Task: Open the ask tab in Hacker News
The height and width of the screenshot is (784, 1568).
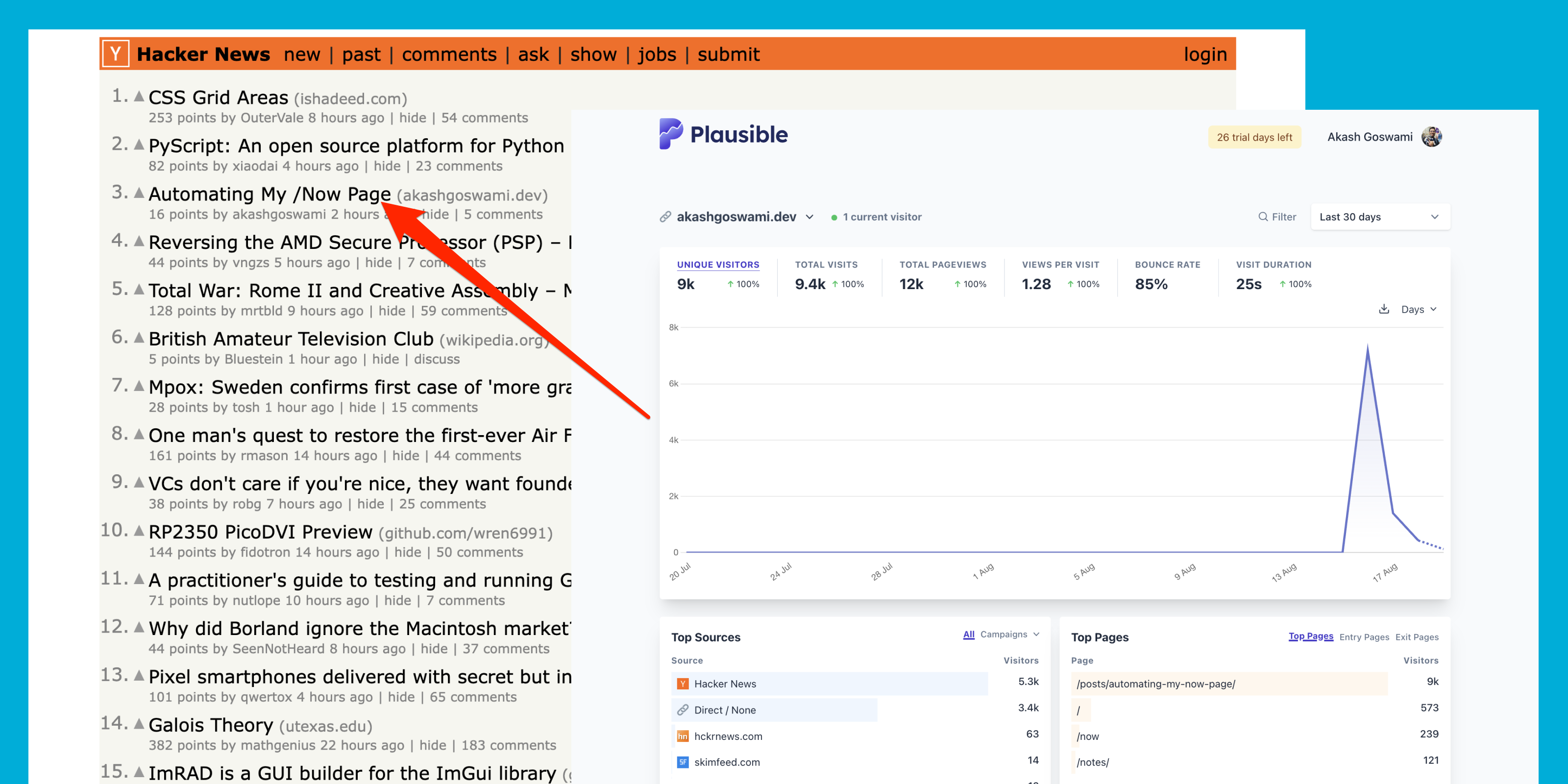Action: pyautogui.click(x=533, y=54)
